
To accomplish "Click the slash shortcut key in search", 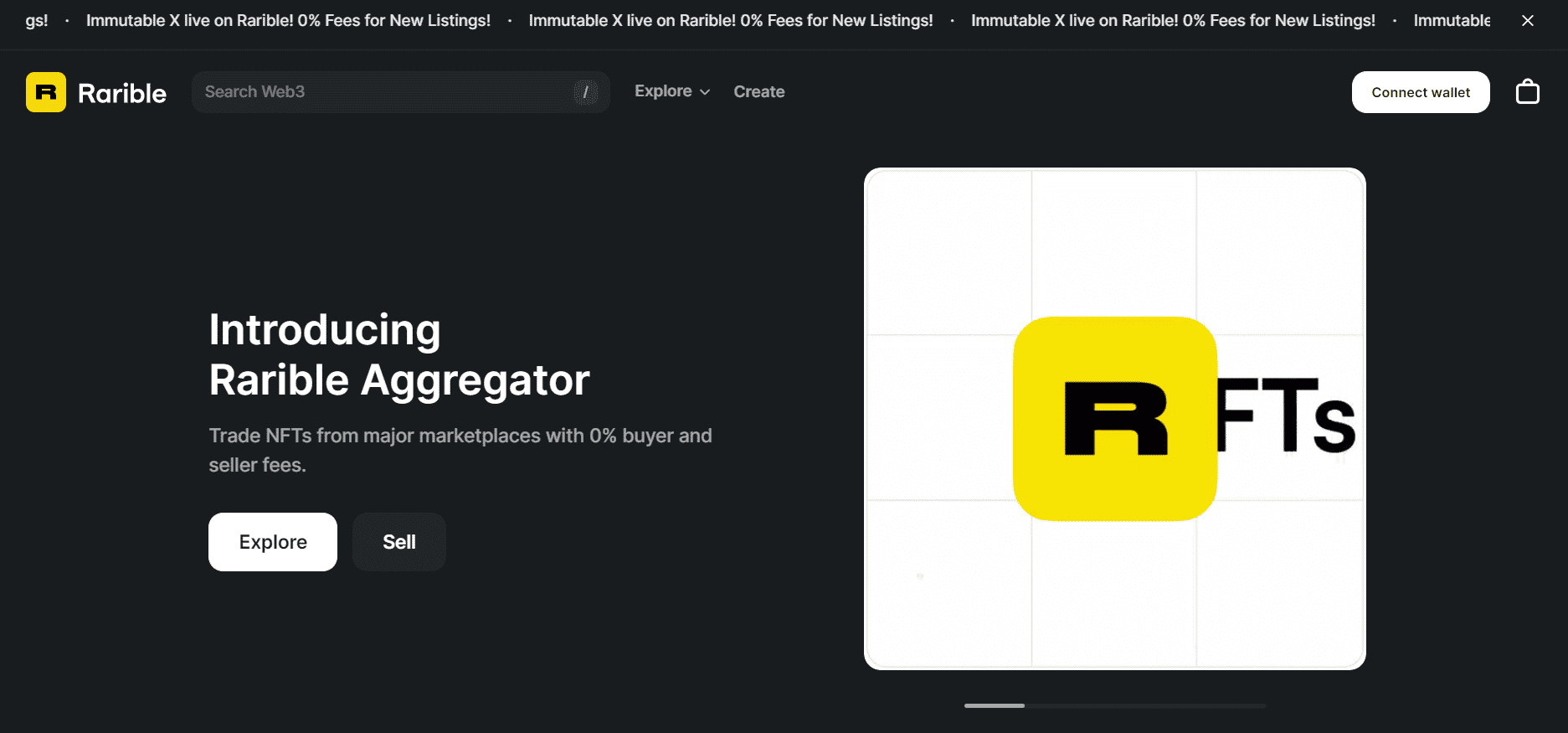I will [585, 92].
